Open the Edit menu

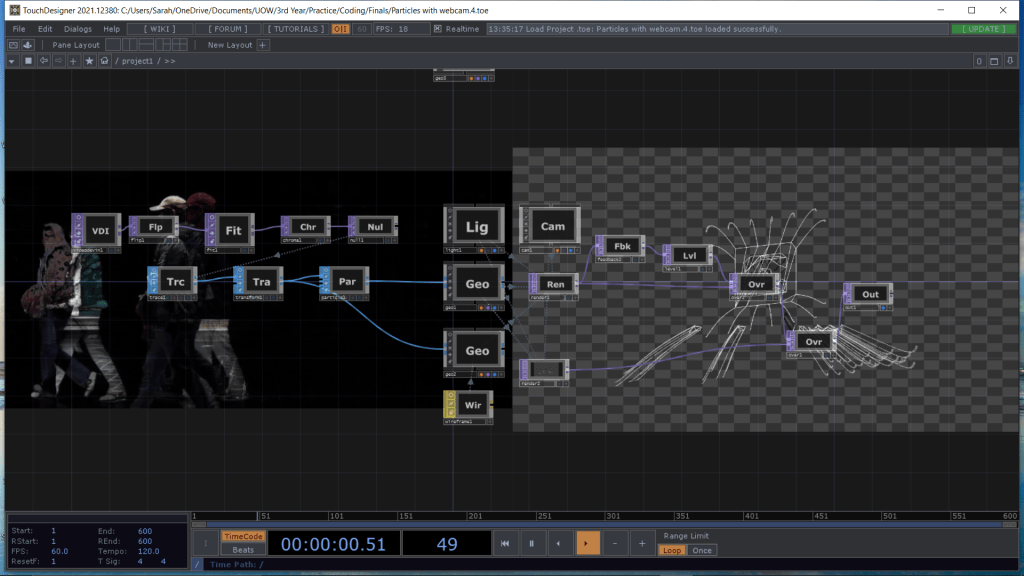45,29
